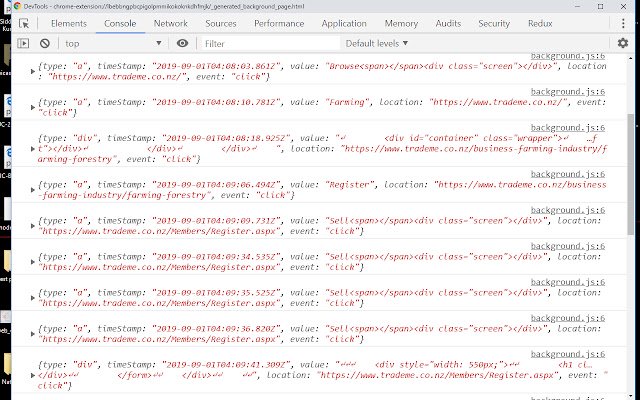Expand the div log entry at 04:09:41.309Z
This screenshot has height=400, width=640.
[33, 375]
